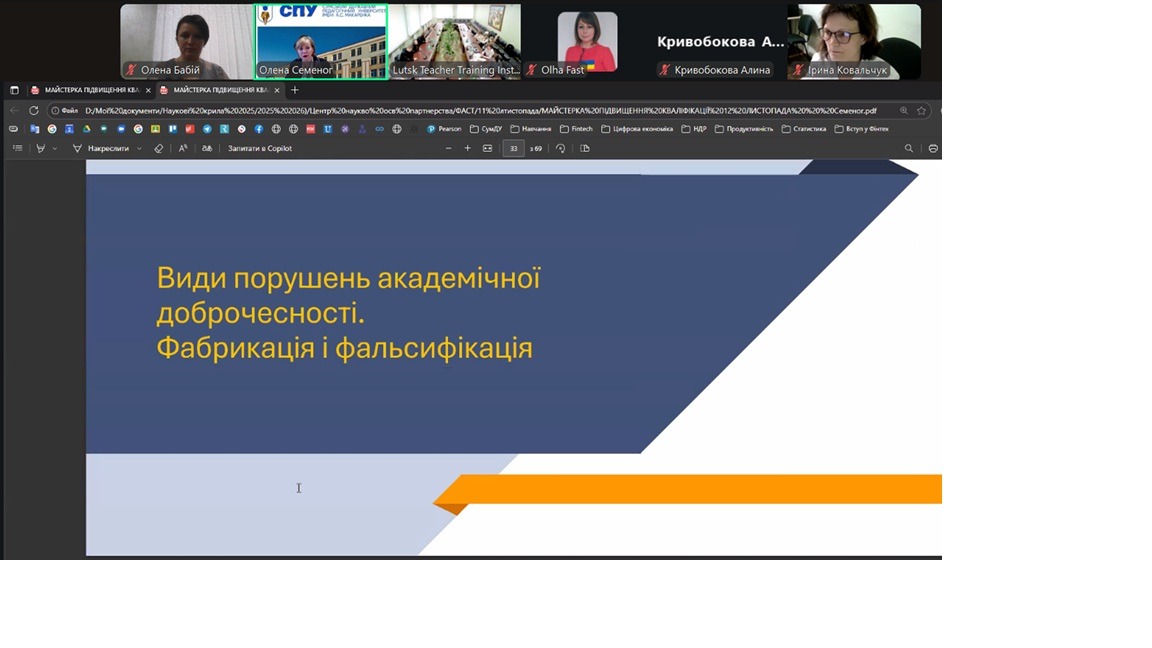Reload the page with the refresh icon
Screen dimensions: 1152x648
pyautogui.click(x=34, y=111)
